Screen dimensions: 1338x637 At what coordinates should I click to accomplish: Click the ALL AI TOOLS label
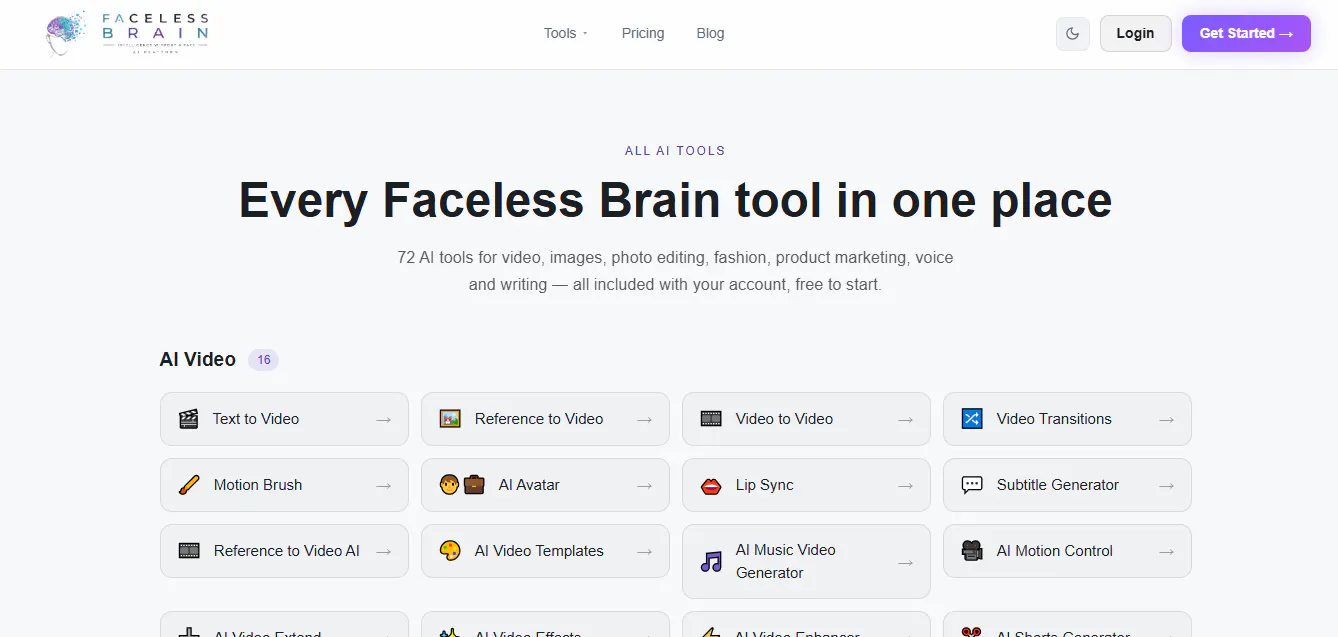[x=675, y=151]
